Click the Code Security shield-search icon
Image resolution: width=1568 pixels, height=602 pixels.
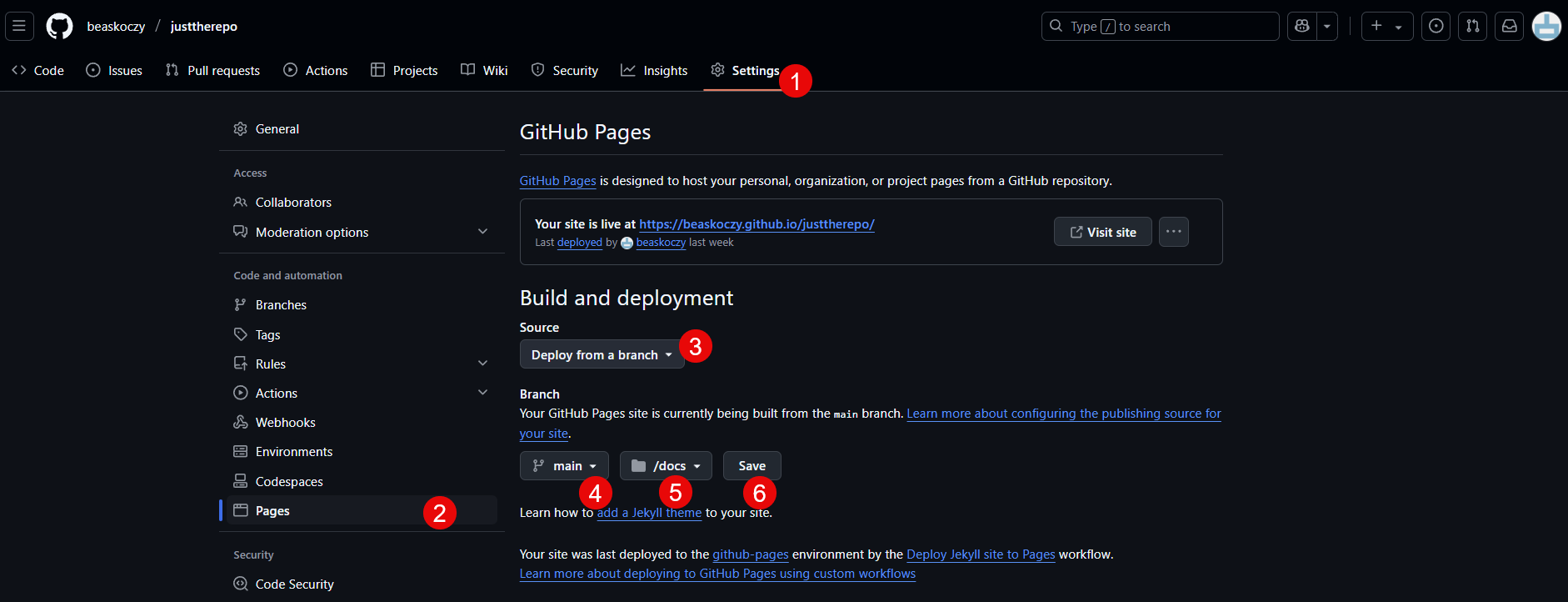click(241, 584)
